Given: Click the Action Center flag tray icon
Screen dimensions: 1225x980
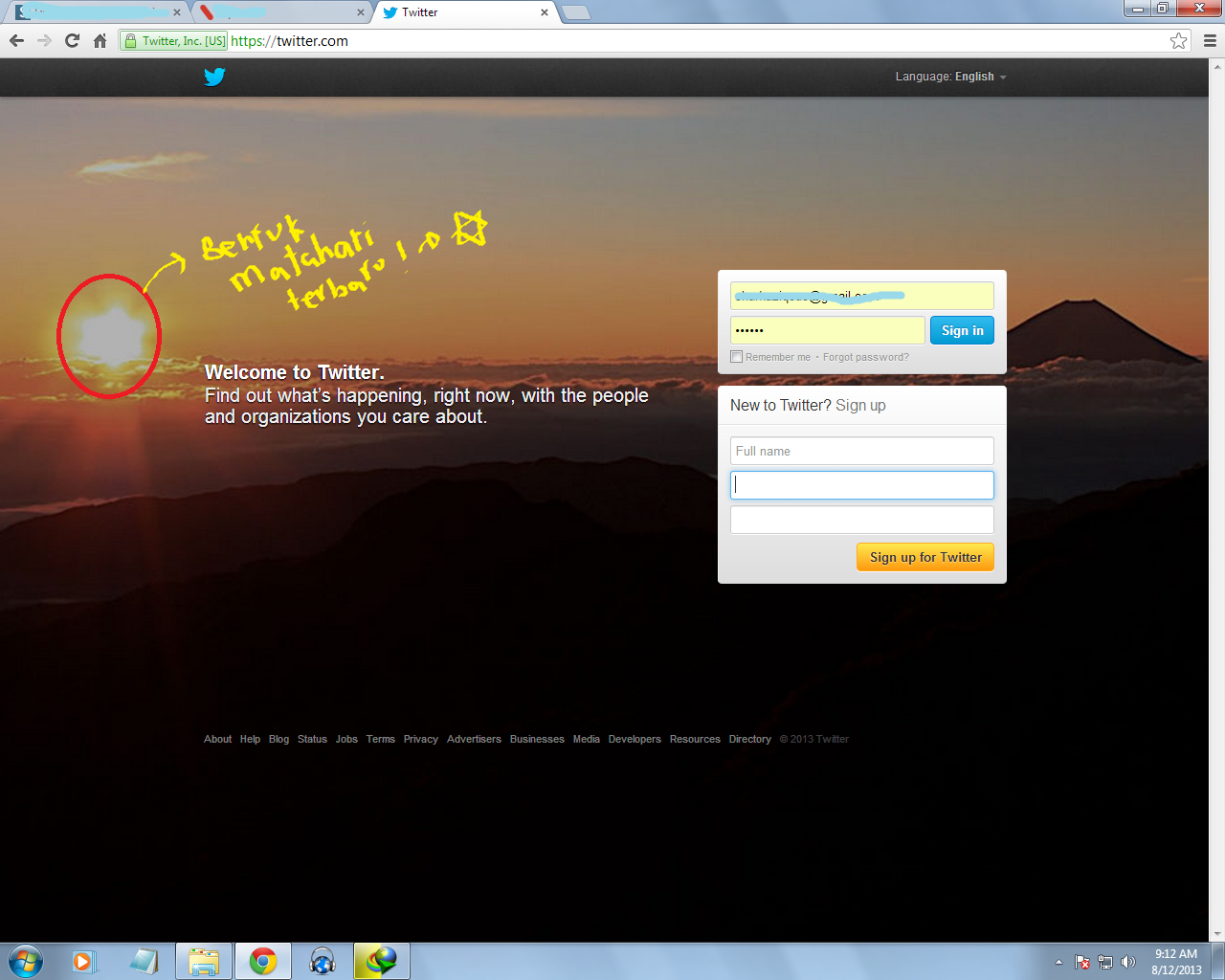Looking at the screenshot, I should [x=1082, y=962].
